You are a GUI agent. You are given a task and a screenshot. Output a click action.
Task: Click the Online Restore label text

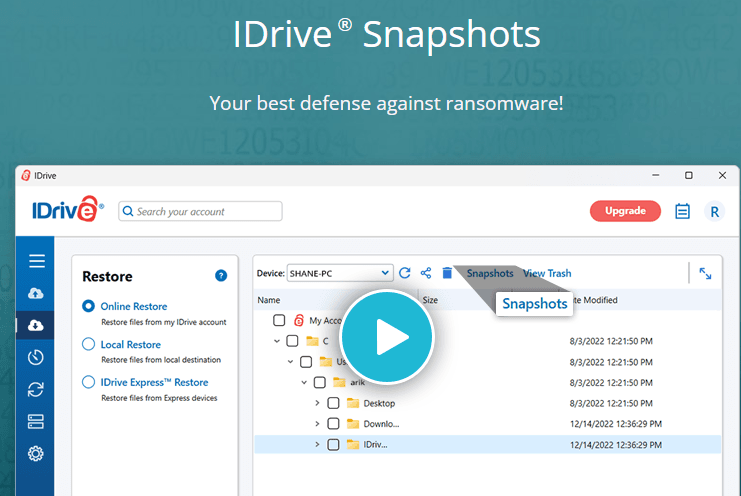point(134,306)
